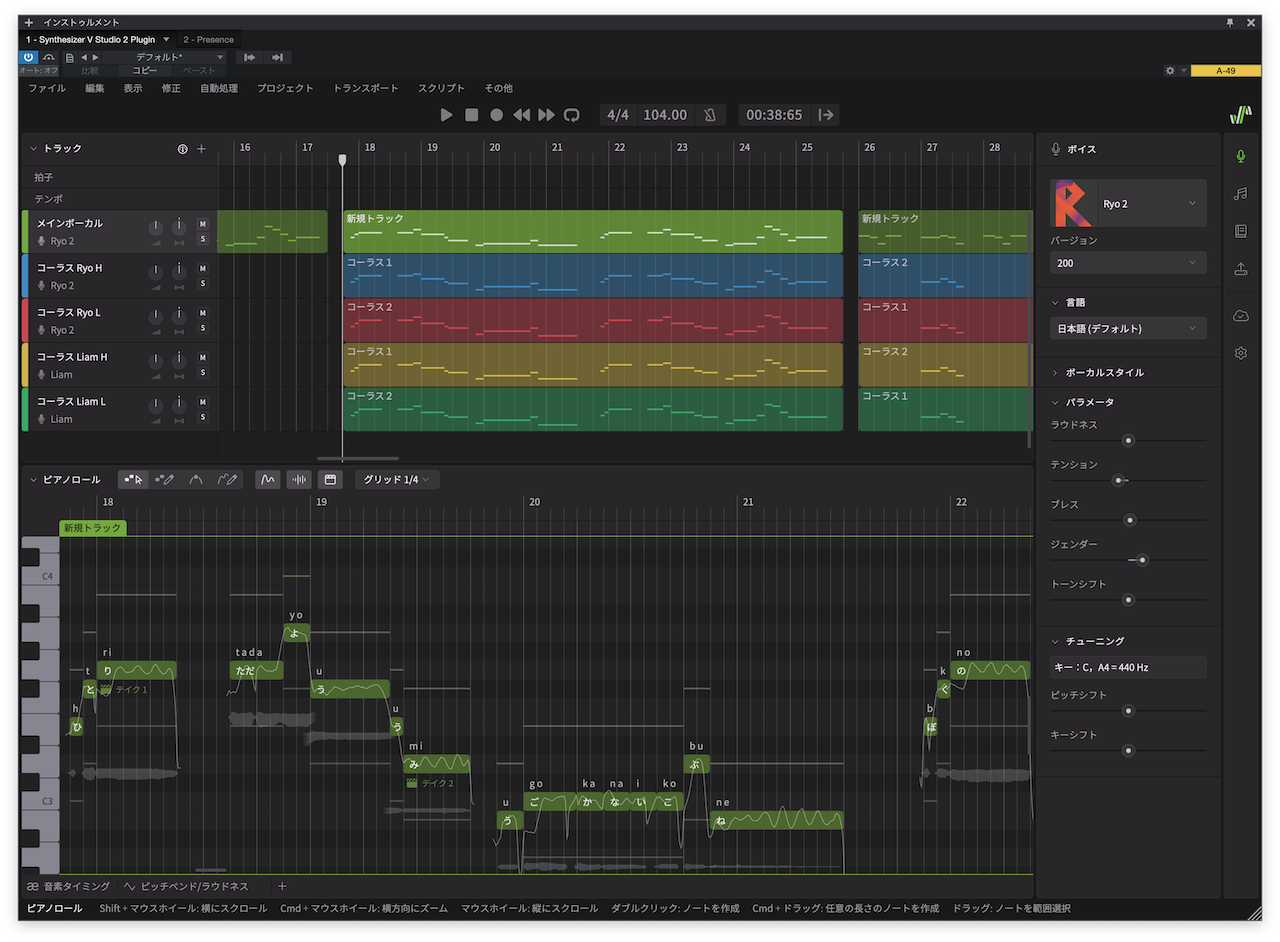Viewport: 1280px width, 942px height.
Task: Open the ピッチベンド/ラウドネス panel tab
Action: pyautogui.click(x=186, y=886)
